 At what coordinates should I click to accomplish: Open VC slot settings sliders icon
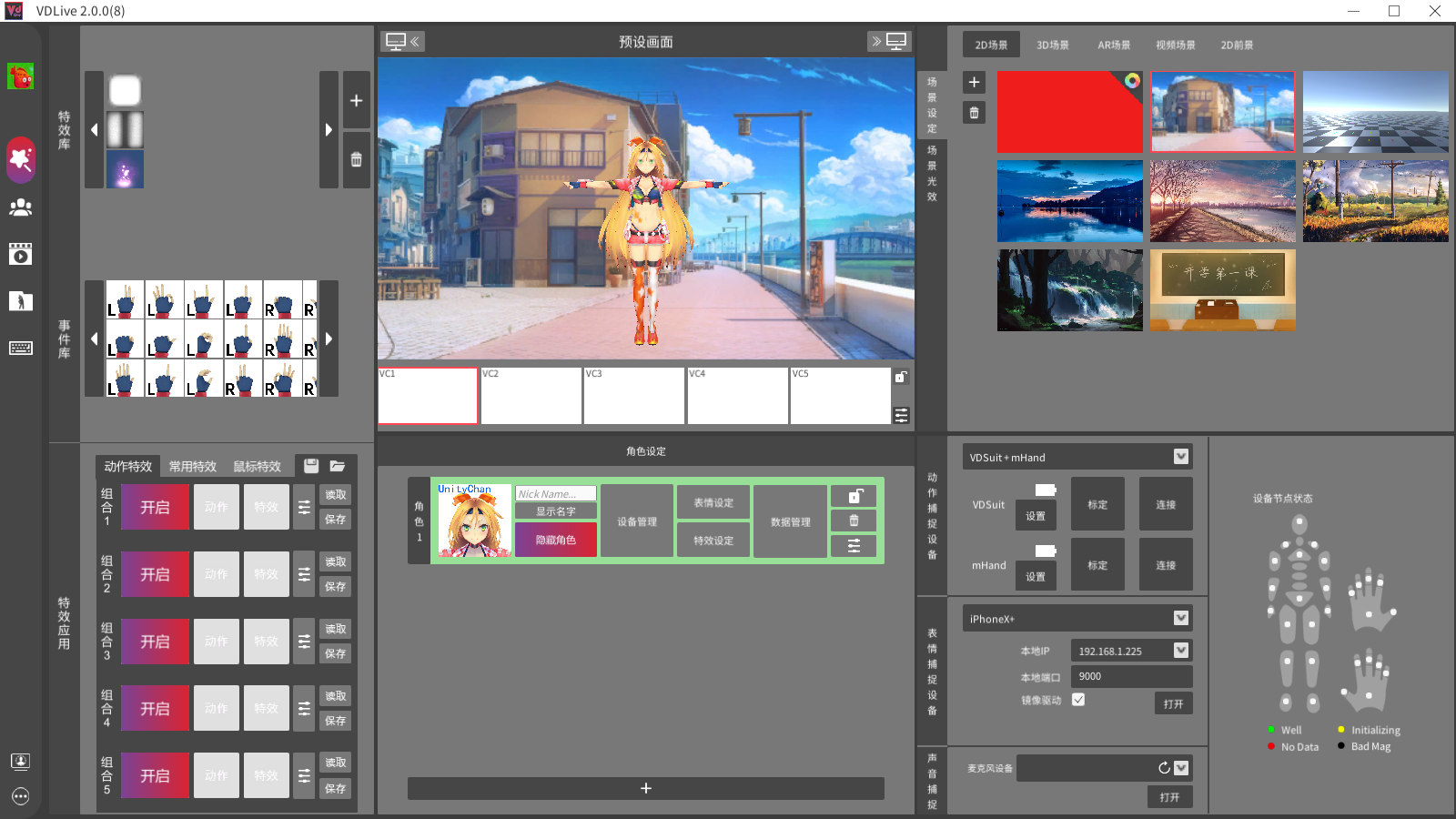pyautogui.click(x=901, y=415)
